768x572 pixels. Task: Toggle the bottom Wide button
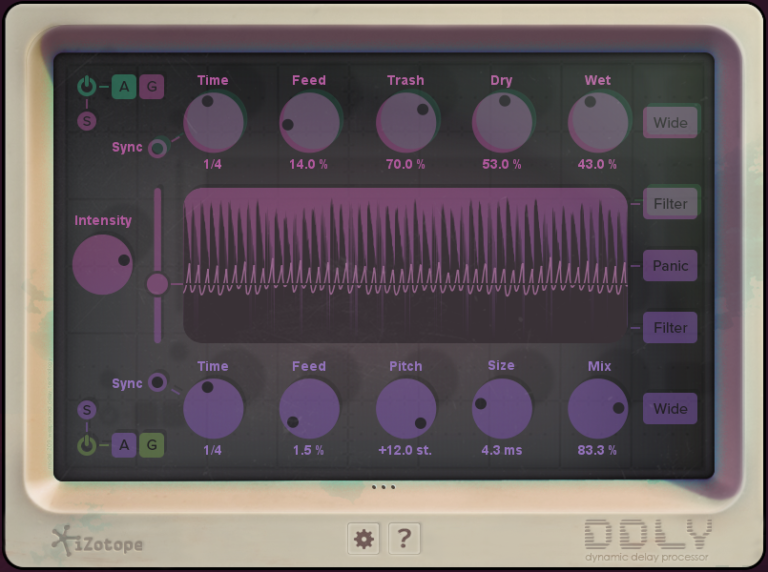(x=670, y=409)
